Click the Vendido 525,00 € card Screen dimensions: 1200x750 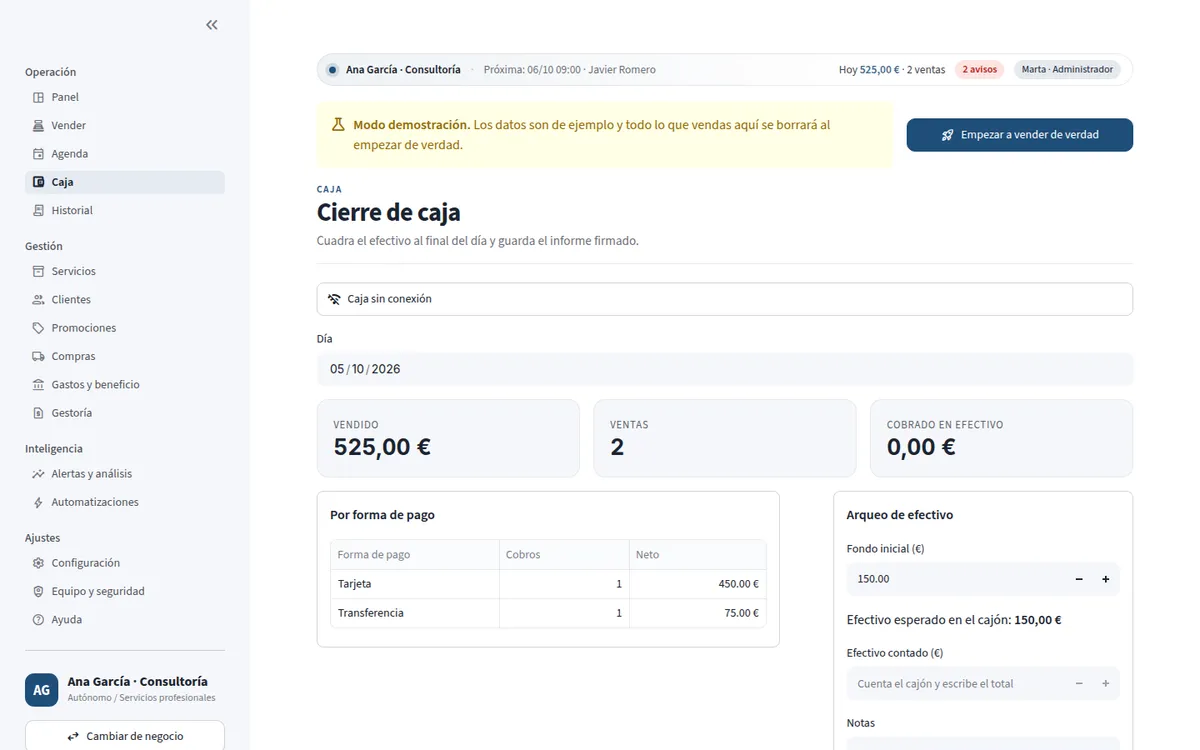448,438
